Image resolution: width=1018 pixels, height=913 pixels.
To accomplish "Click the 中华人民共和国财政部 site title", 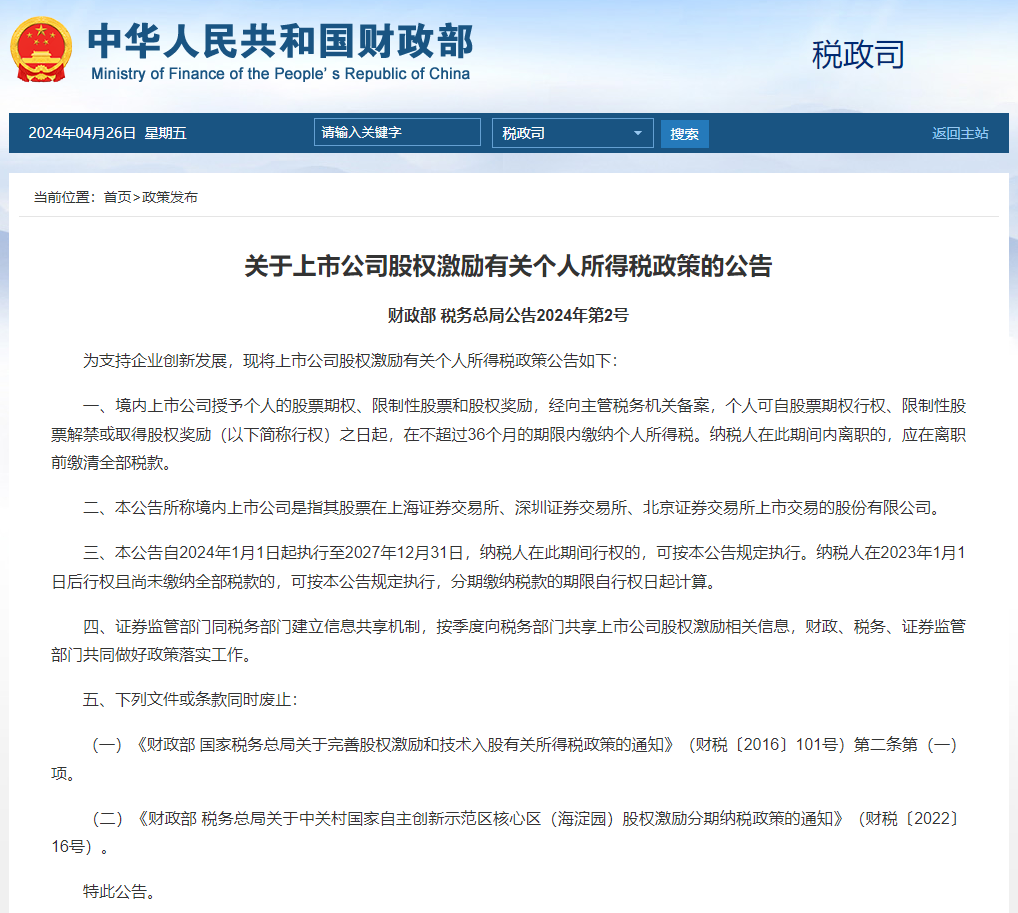I will click(280, 40).
